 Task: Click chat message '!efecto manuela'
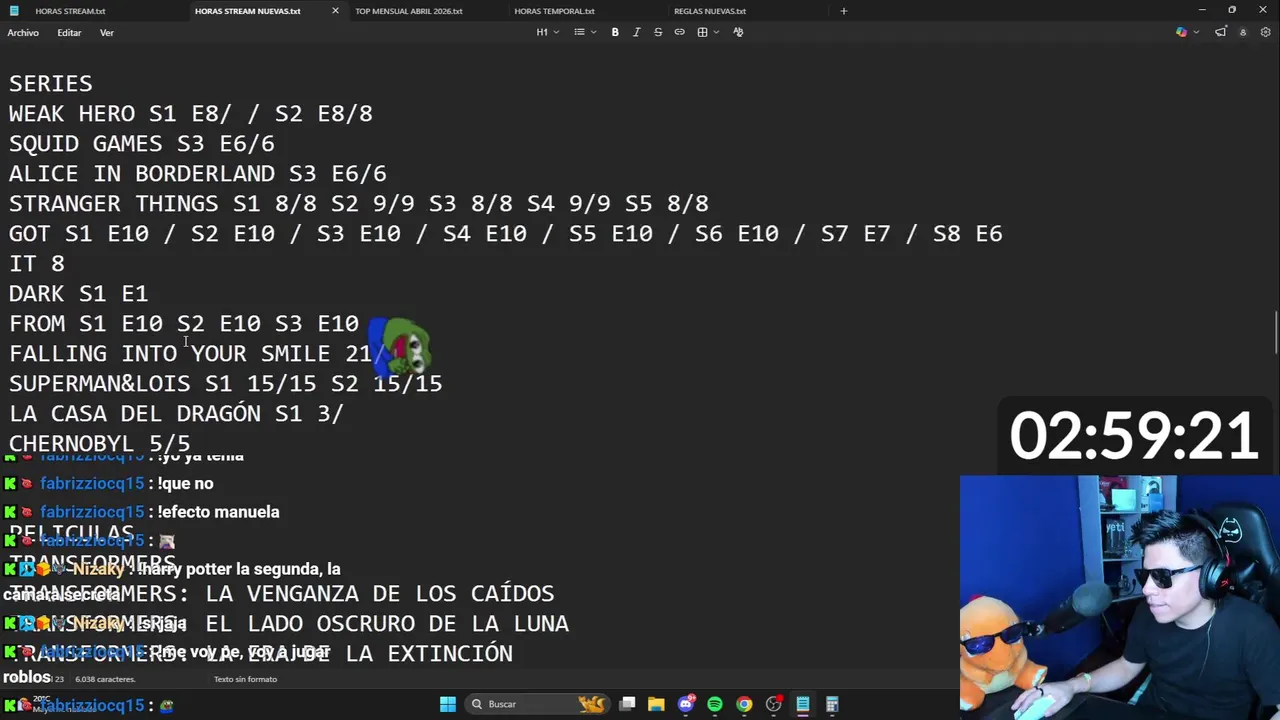tap(218, 512)
